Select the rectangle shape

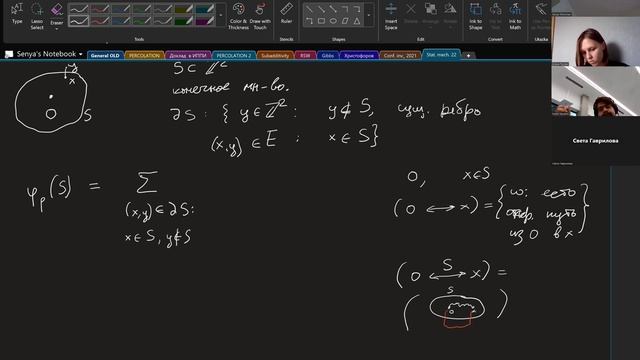(321, 21)
